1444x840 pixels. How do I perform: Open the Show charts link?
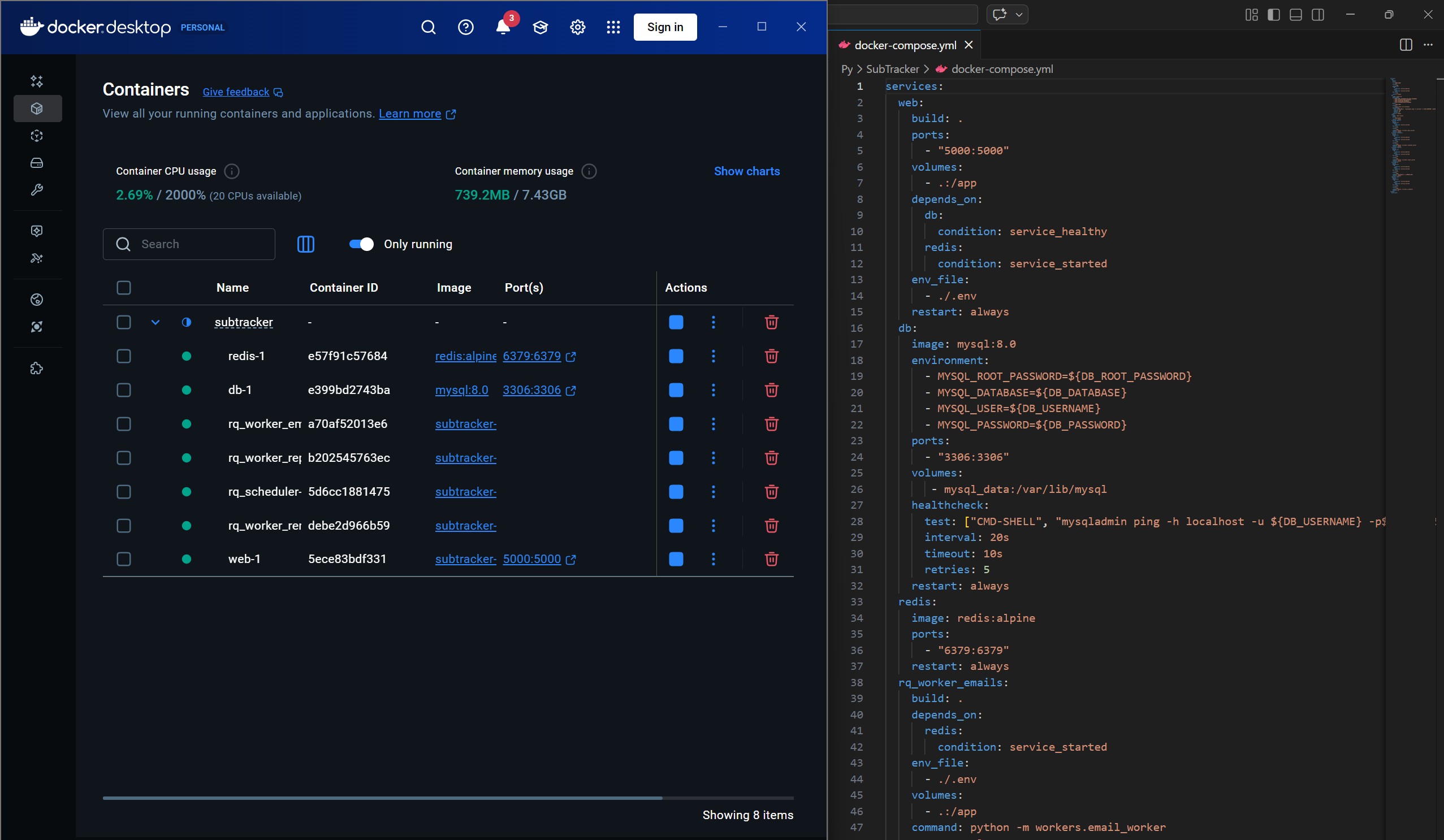pyautogui.click(x=747, y=171)
